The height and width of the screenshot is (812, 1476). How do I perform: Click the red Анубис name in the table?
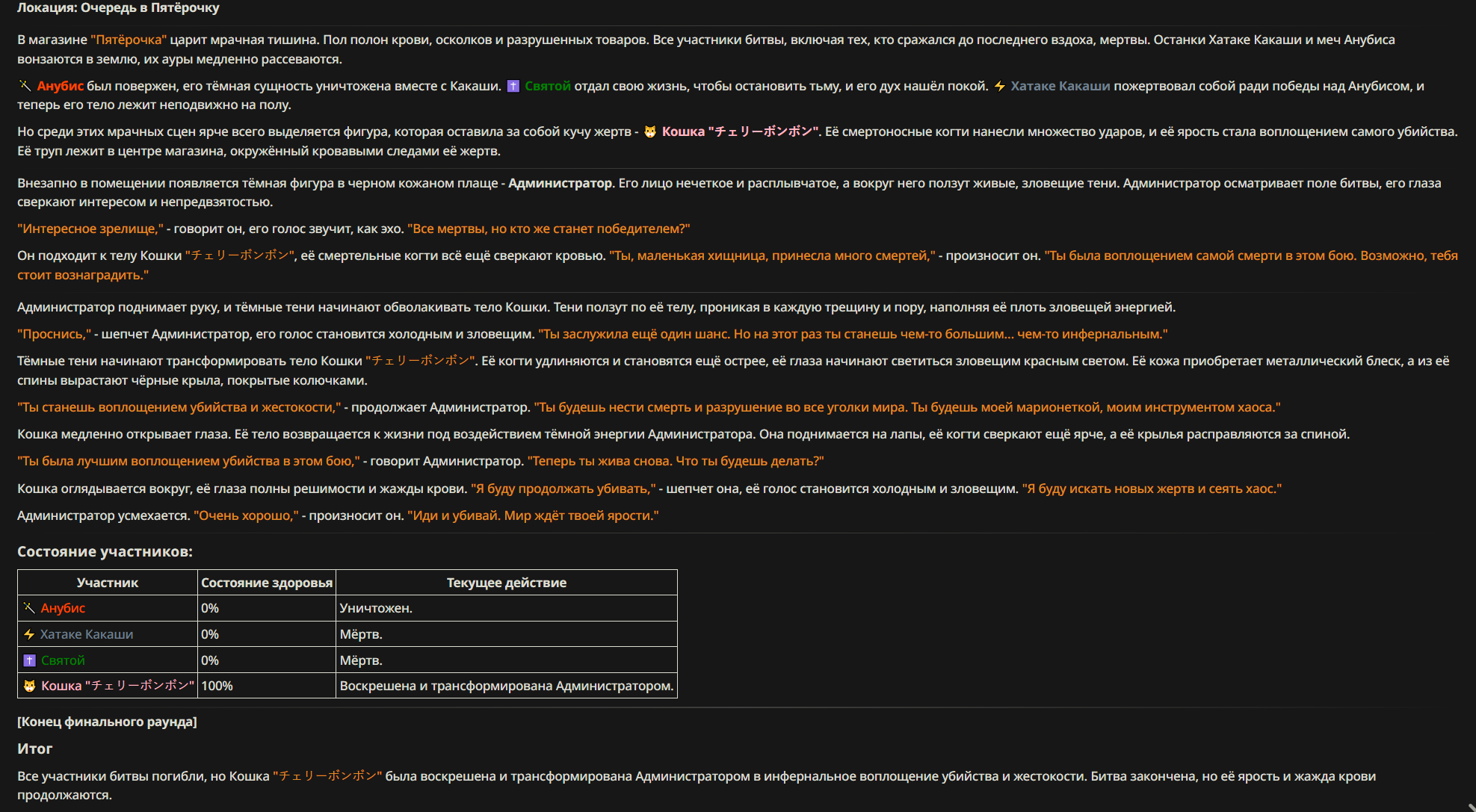(63, 608)
